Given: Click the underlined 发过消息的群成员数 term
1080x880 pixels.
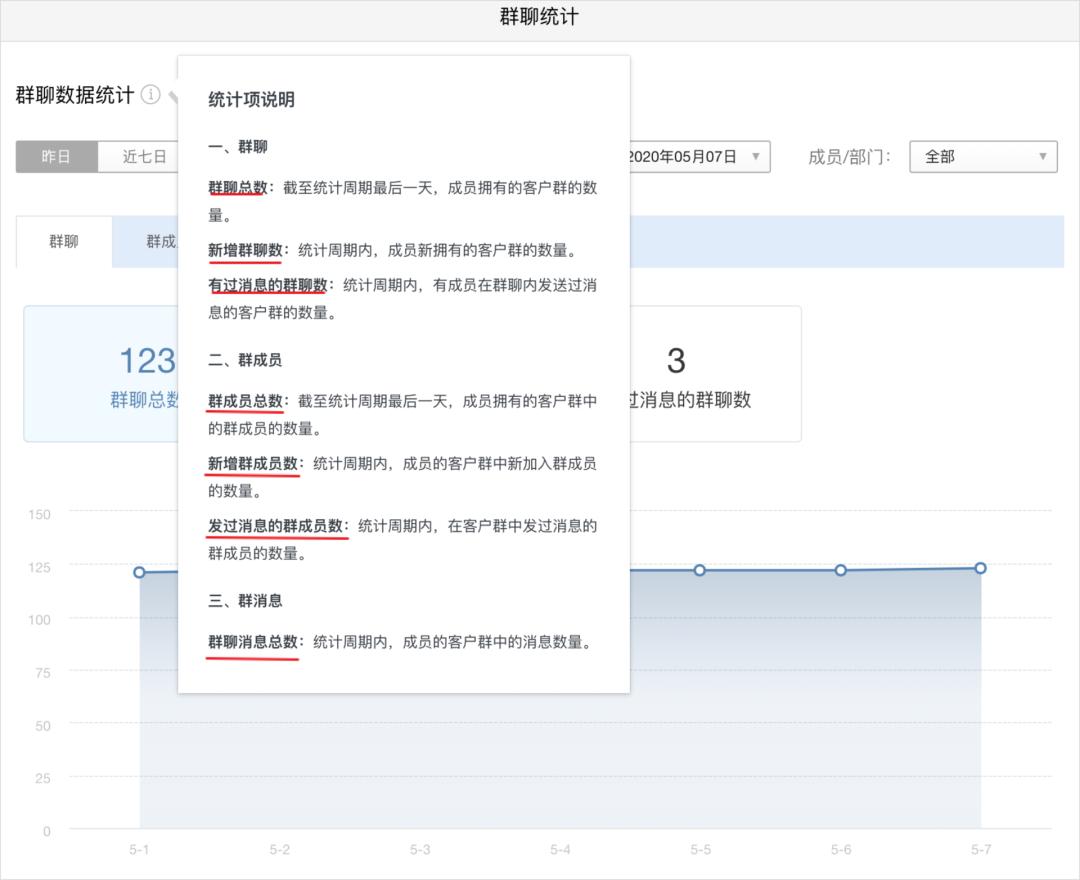Looking at the screenshot, I should 275,526.
